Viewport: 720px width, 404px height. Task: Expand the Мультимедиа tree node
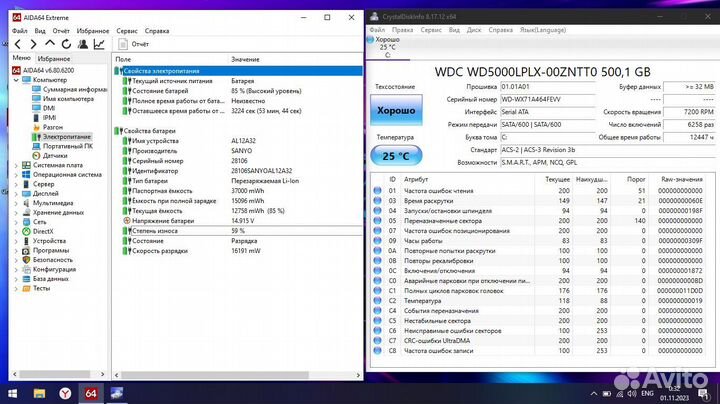click(16, 203)
